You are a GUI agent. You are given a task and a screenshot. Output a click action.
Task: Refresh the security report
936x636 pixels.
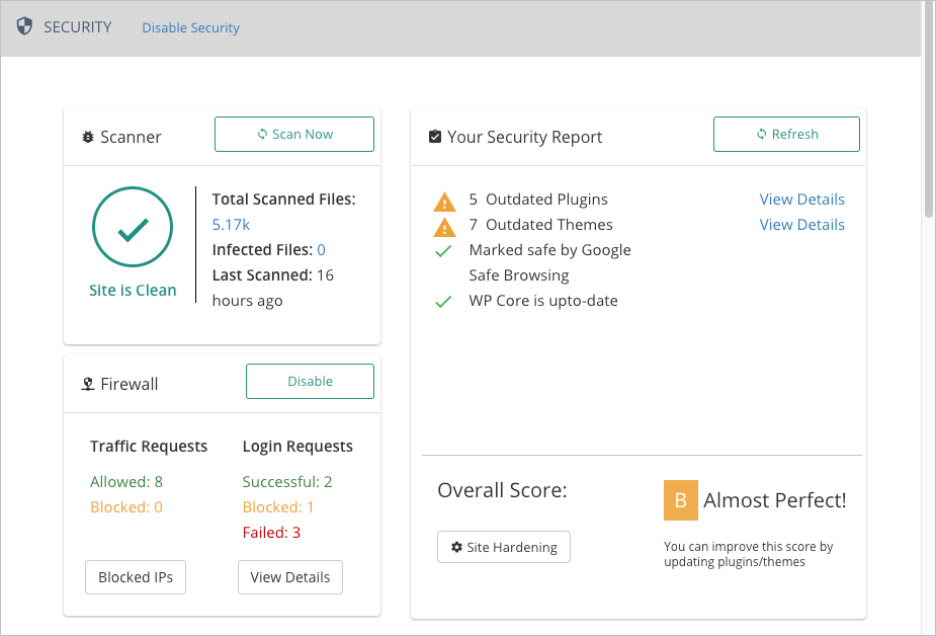coord(786,134)
